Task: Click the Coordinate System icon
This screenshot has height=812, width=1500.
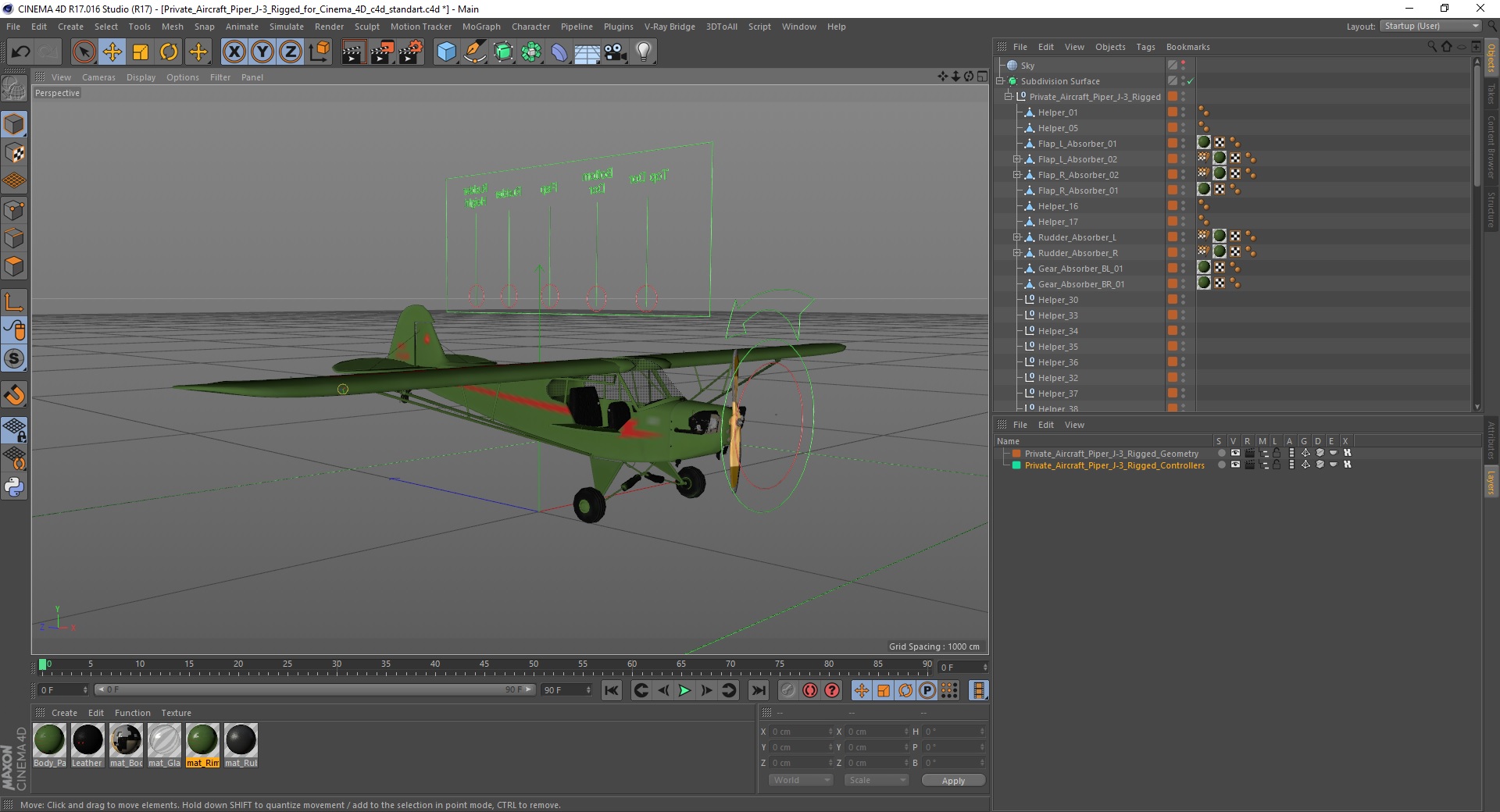Action: pyautogui.click(x=320, y=52)
